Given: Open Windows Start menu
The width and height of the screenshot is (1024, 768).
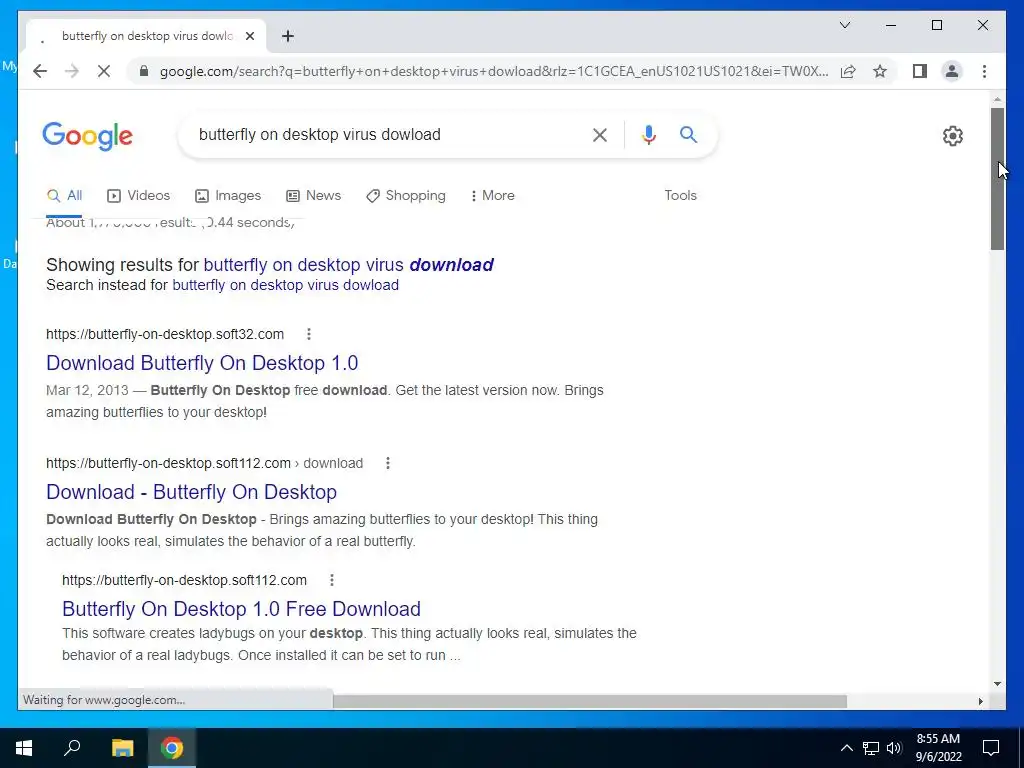Looking at the screenshot, I should click(x=24, y=748).
